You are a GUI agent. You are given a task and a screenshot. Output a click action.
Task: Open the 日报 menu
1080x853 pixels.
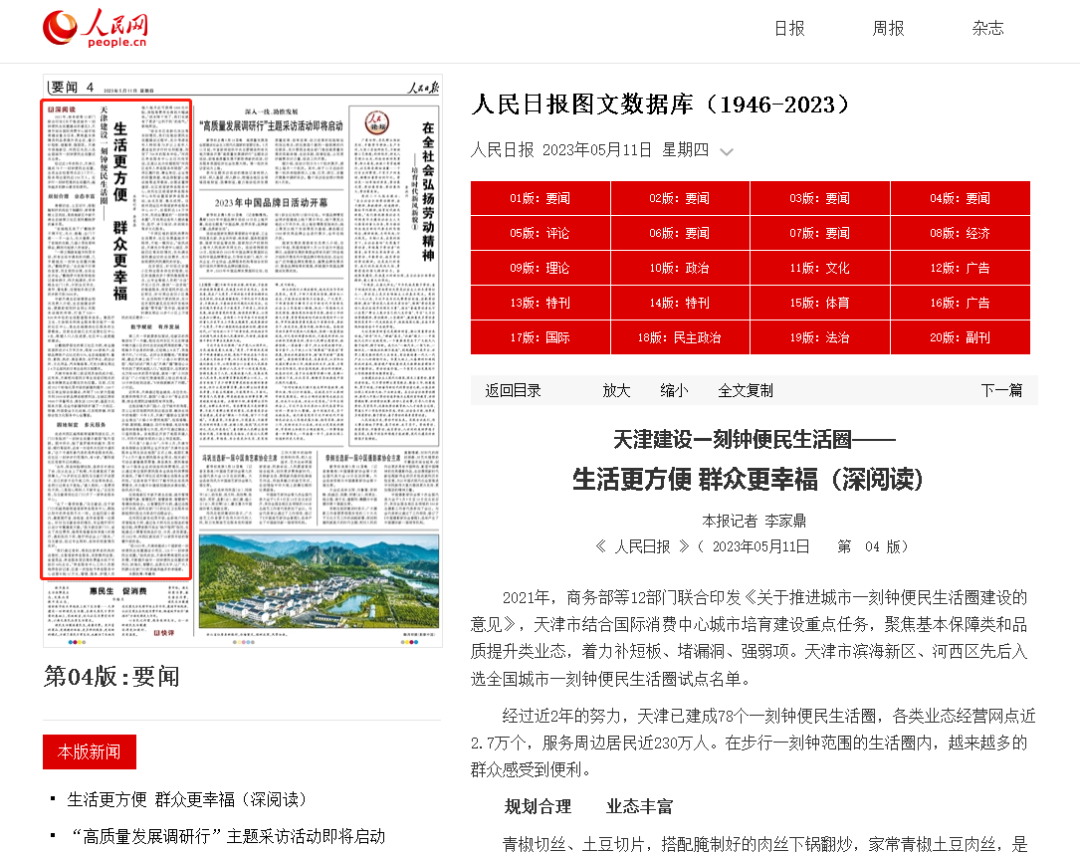[789, 29]
